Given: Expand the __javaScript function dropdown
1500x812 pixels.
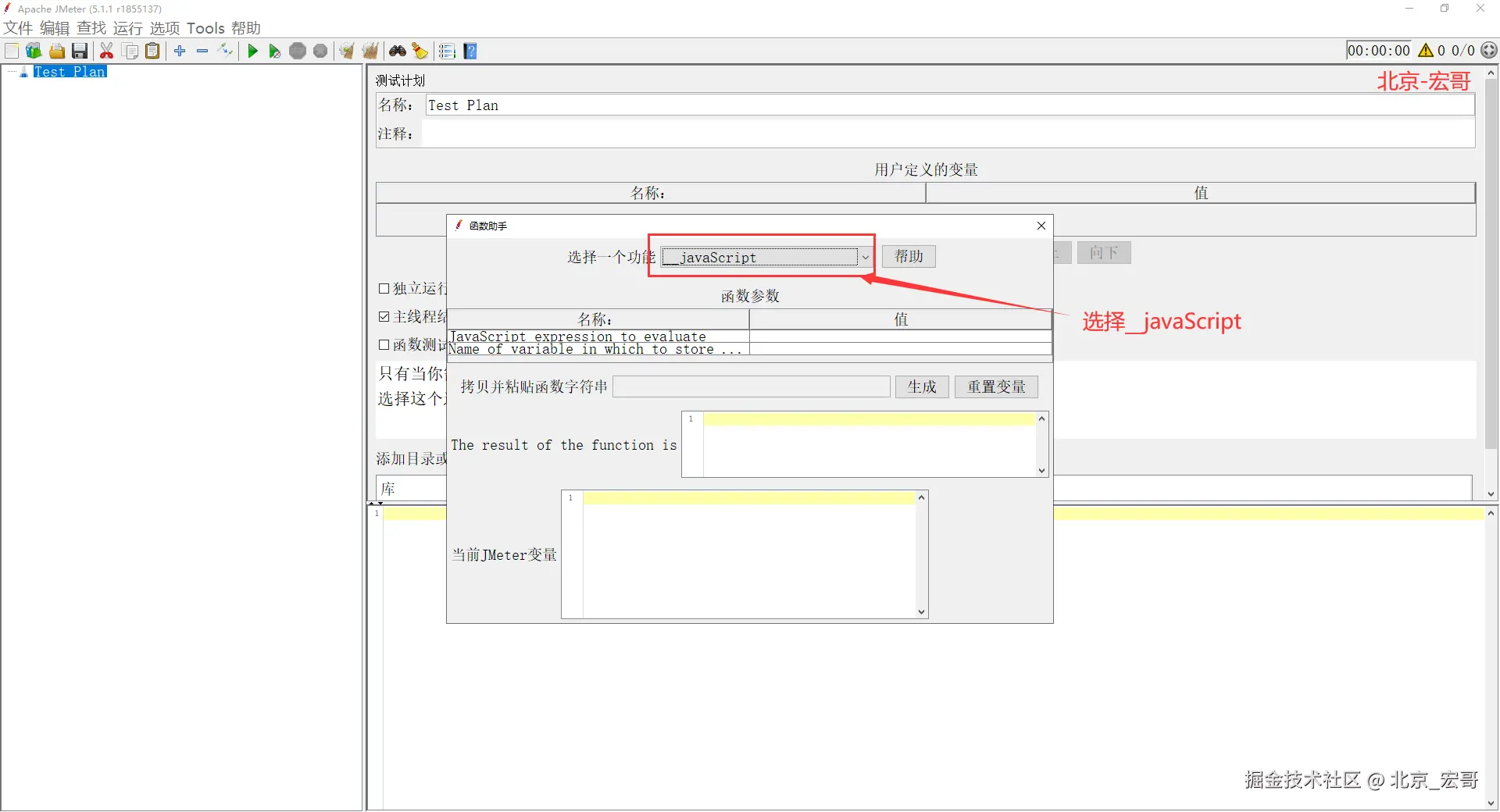Looking at the screenshot, I should (865, 257).
